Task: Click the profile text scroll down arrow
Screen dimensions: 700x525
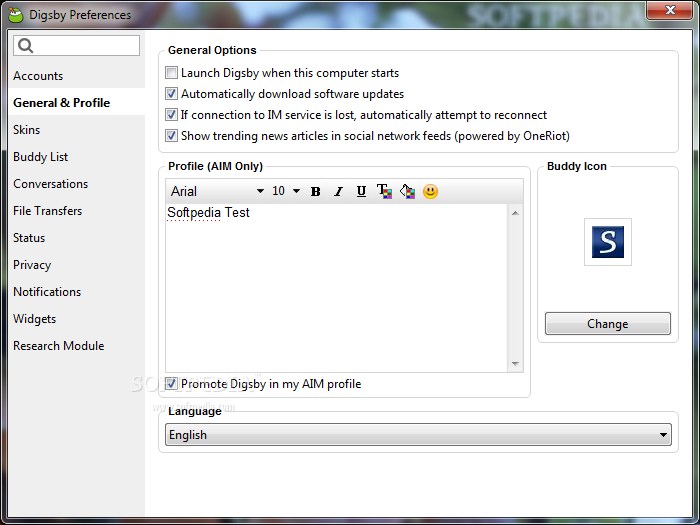Action: 515,364
